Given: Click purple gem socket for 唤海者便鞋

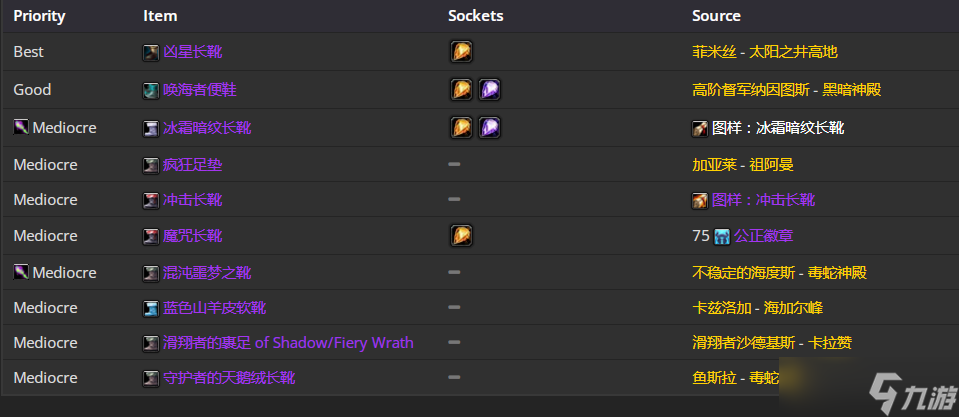Looking at the screenshot, I should click(x=489, y=90).
